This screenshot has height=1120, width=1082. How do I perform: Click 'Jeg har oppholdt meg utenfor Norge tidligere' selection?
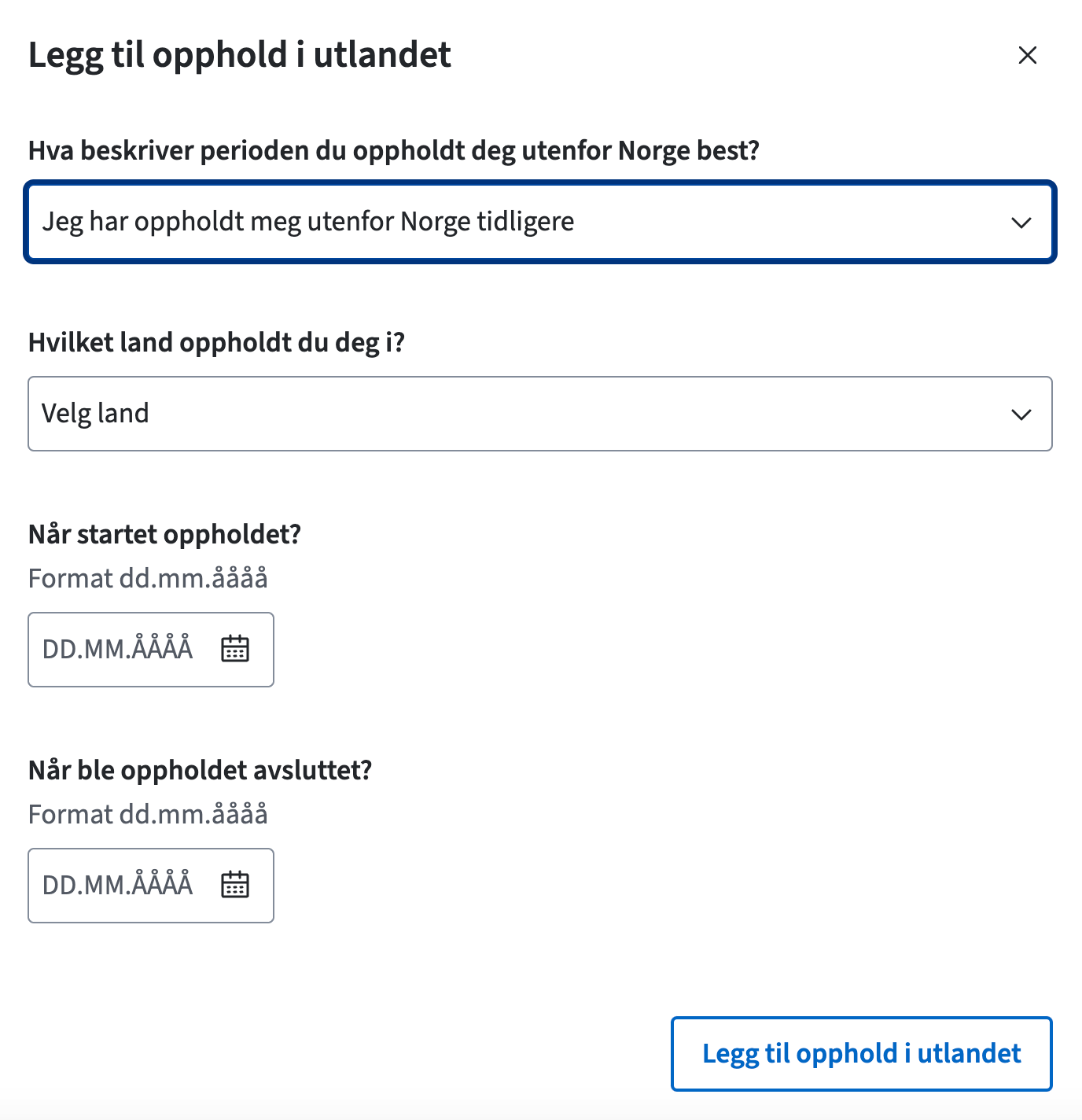(x=308, y=222)
